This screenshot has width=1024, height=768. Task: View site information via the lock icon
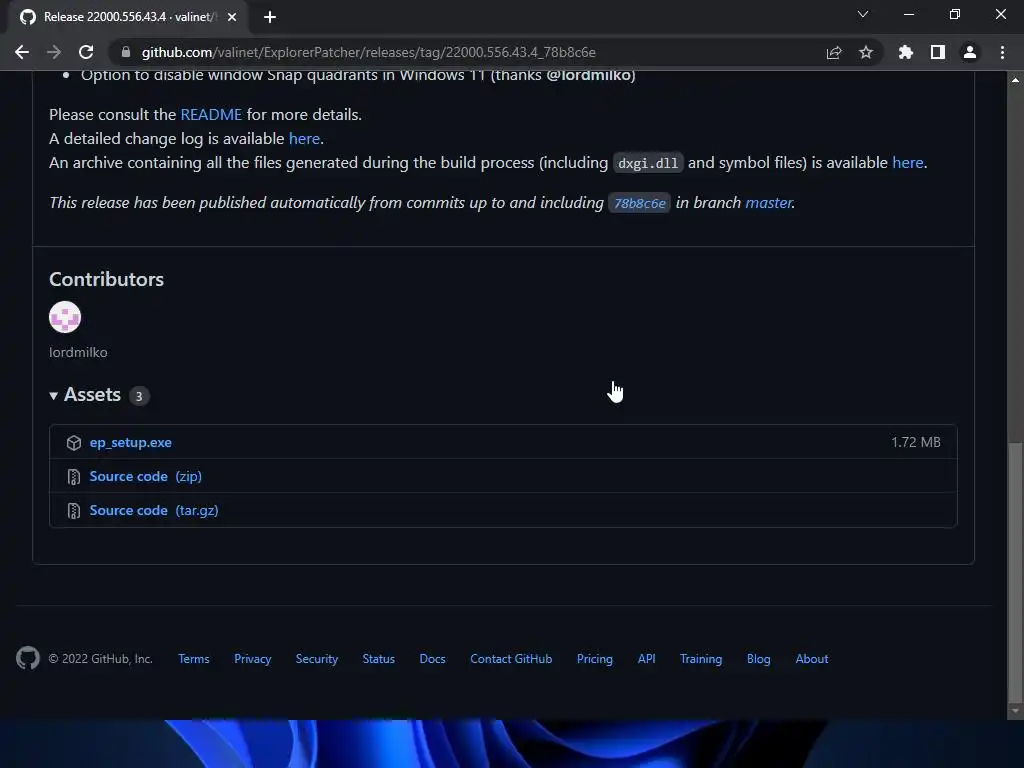coord(126,52)
